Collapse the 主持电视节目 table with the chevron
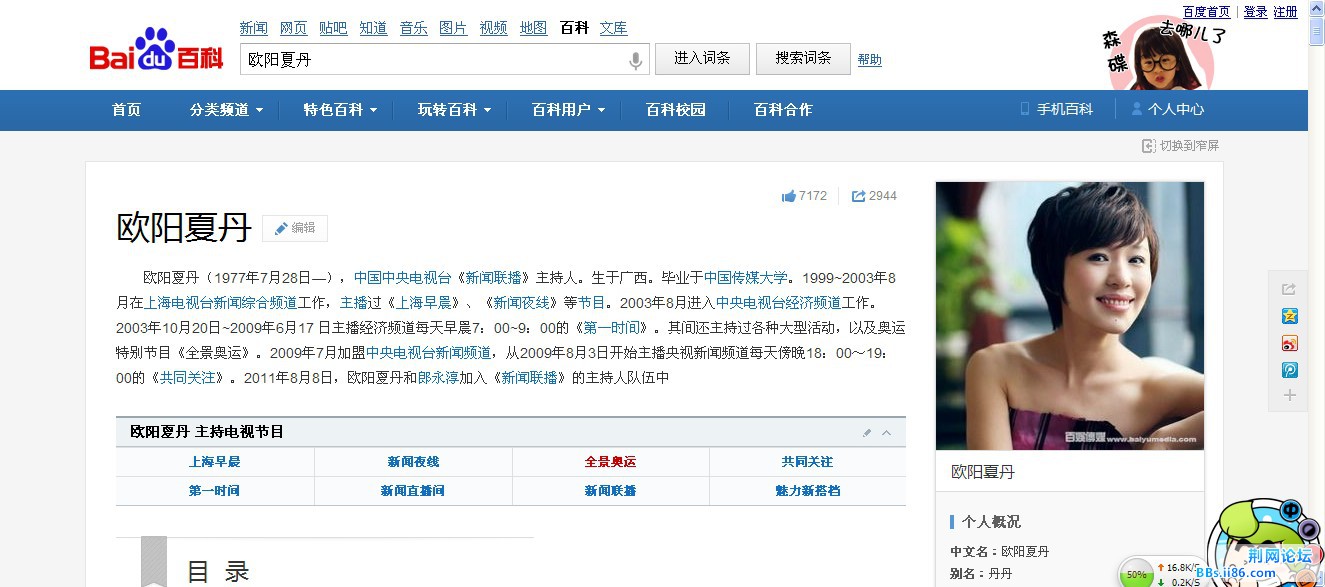This screenshot has height=587, width=1325. tap(885, 432)
